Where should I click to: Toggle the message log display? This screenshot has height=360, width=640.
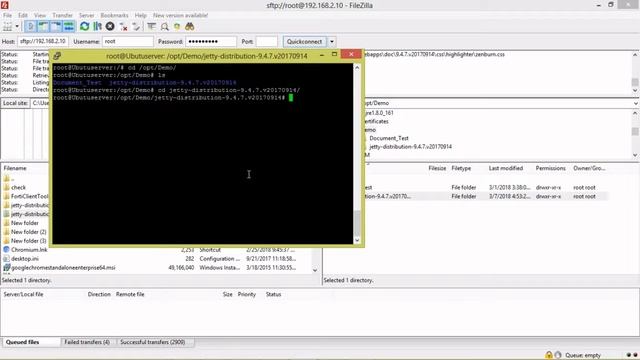click(30, 27)
